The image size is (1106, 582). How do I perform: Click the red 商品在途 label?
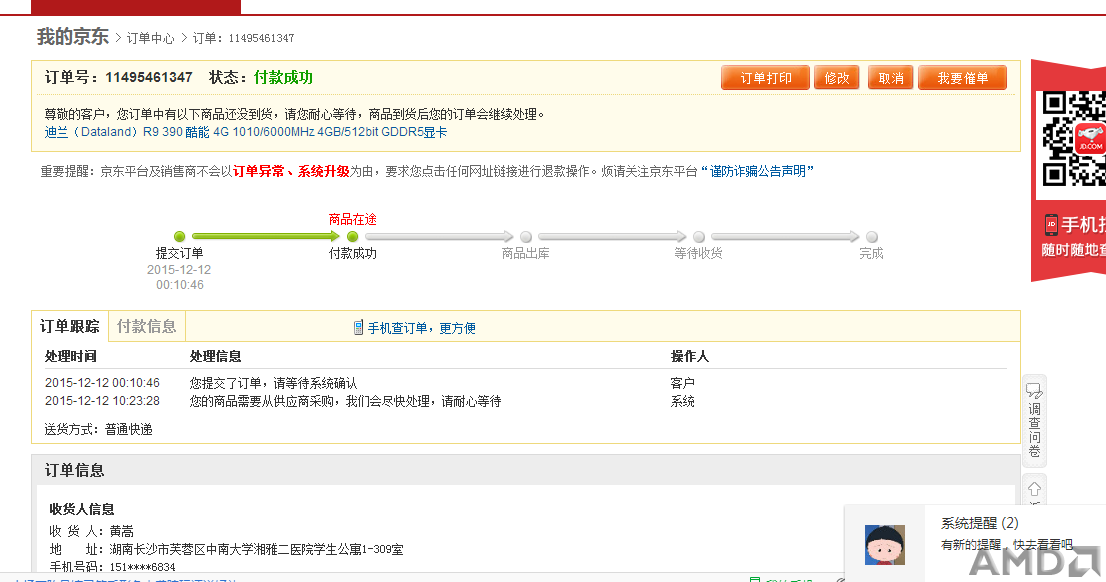point(353,219)
